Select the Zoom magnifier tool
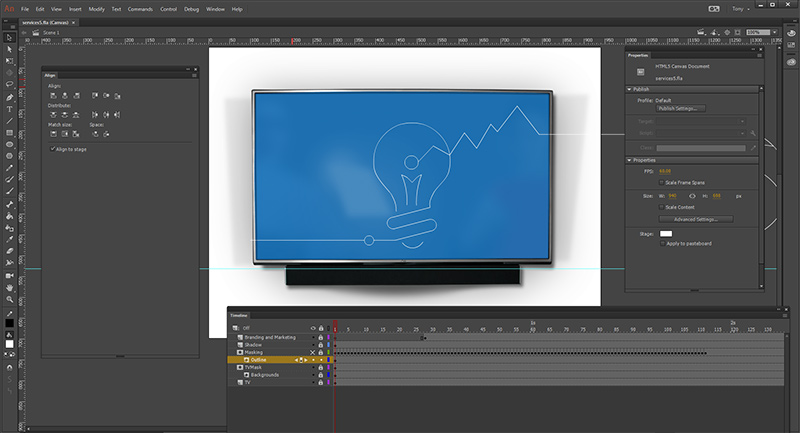The image size is (800, 433). [x=9, y=299]
